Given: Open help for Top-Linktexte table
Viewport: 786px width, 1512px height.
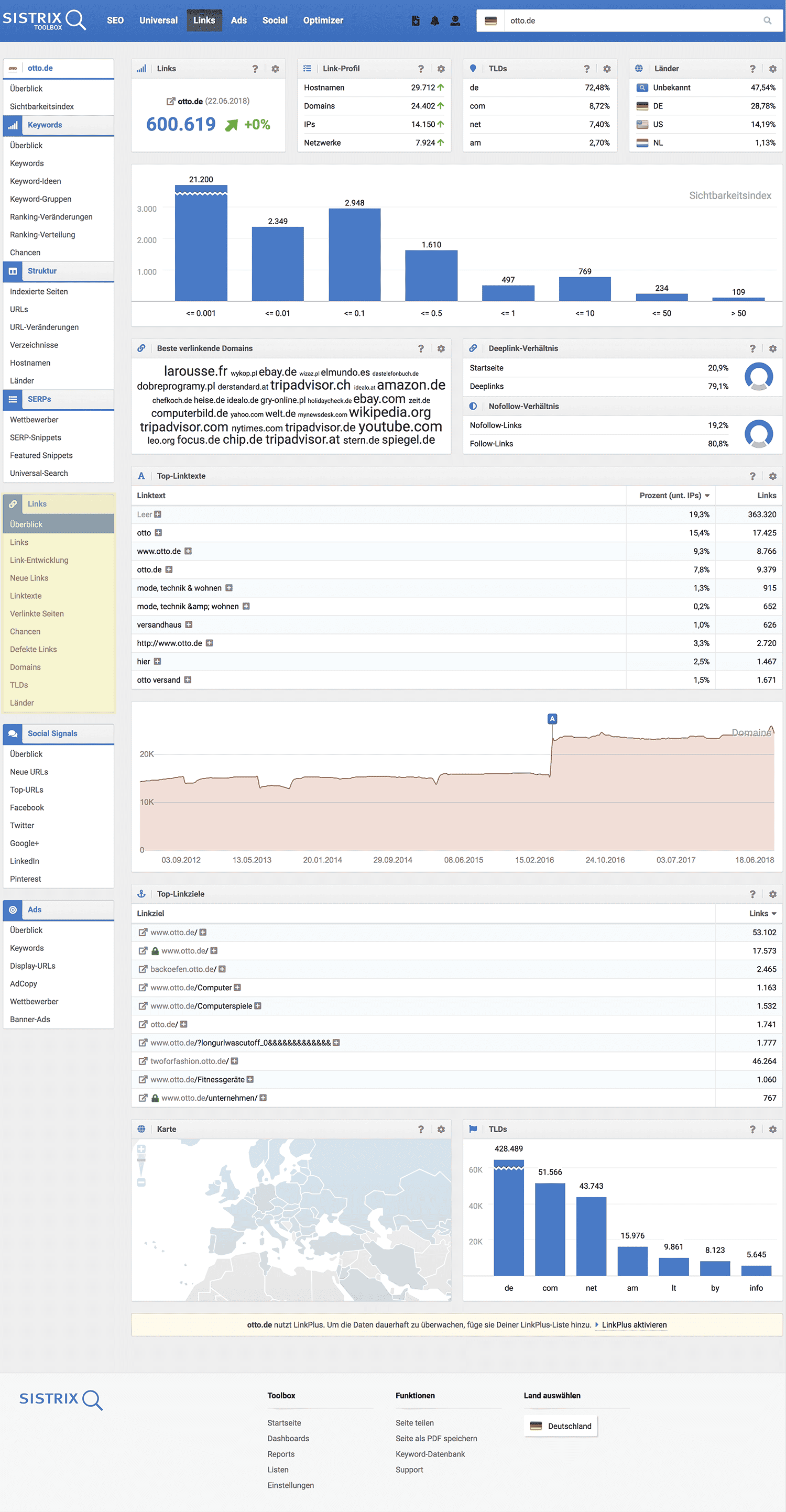Looking at the screenshot, I should [x=752, y=476].
